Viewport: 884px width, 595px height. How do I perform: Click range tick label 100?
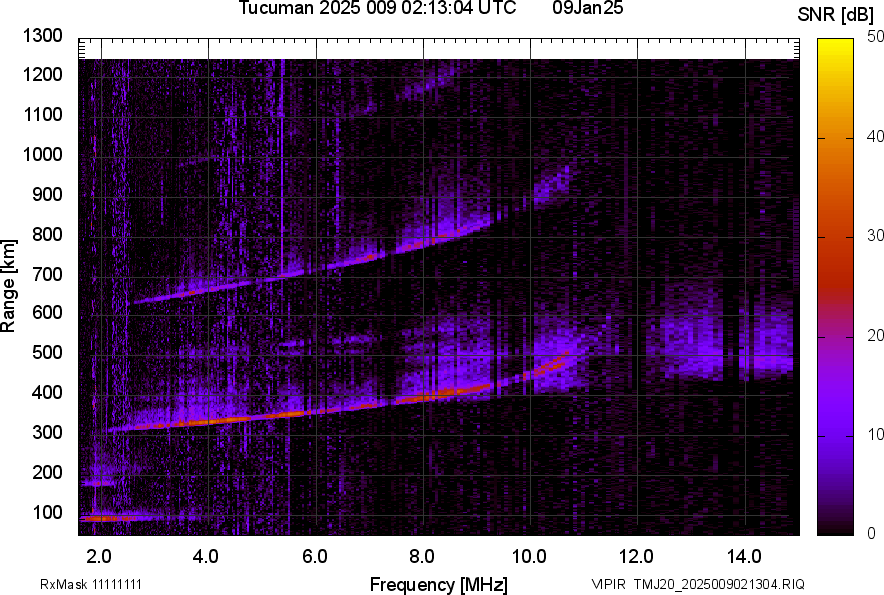pos(47,512)
